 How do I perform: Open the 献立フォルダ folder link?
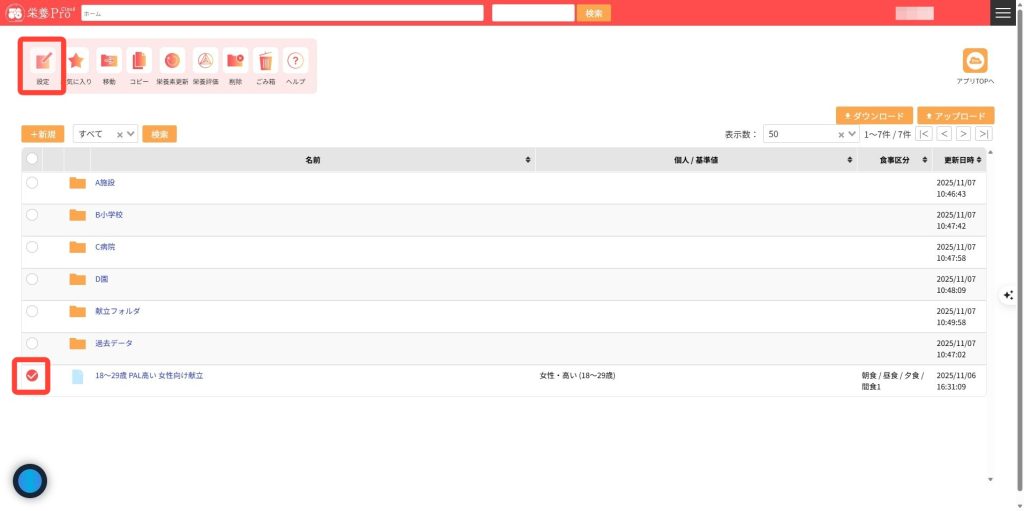(117, 311)
